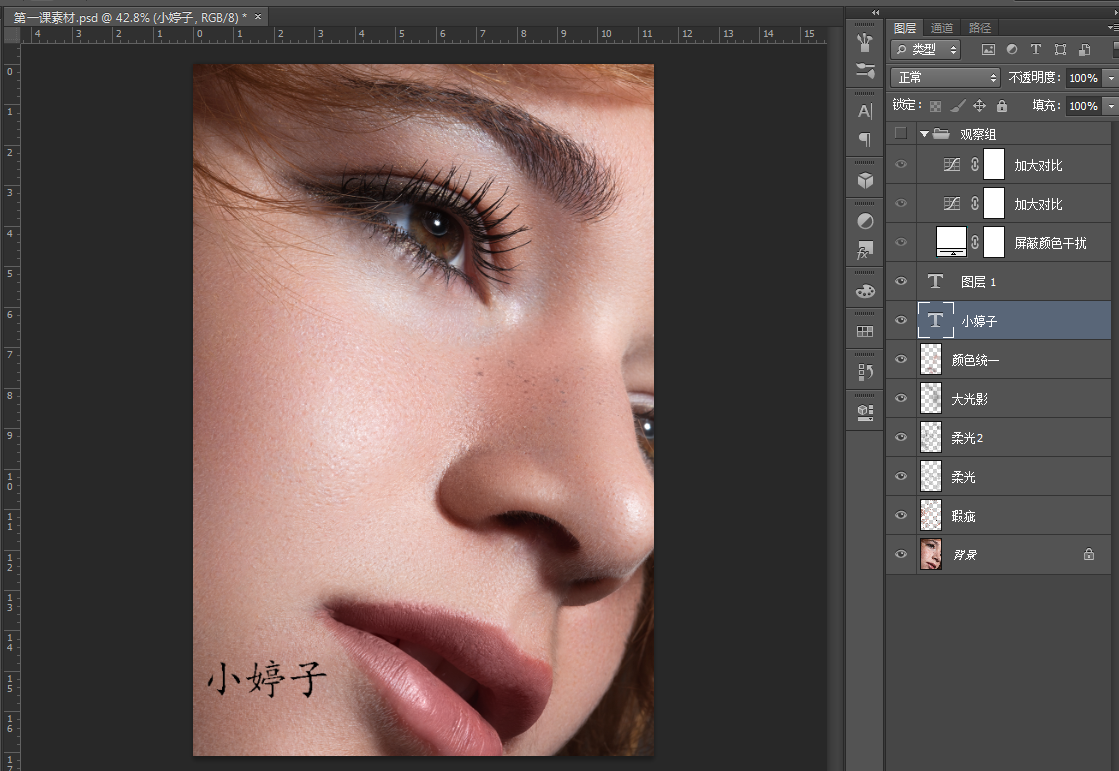Click the lock all padlock icon

click(x=1001, y=105)
